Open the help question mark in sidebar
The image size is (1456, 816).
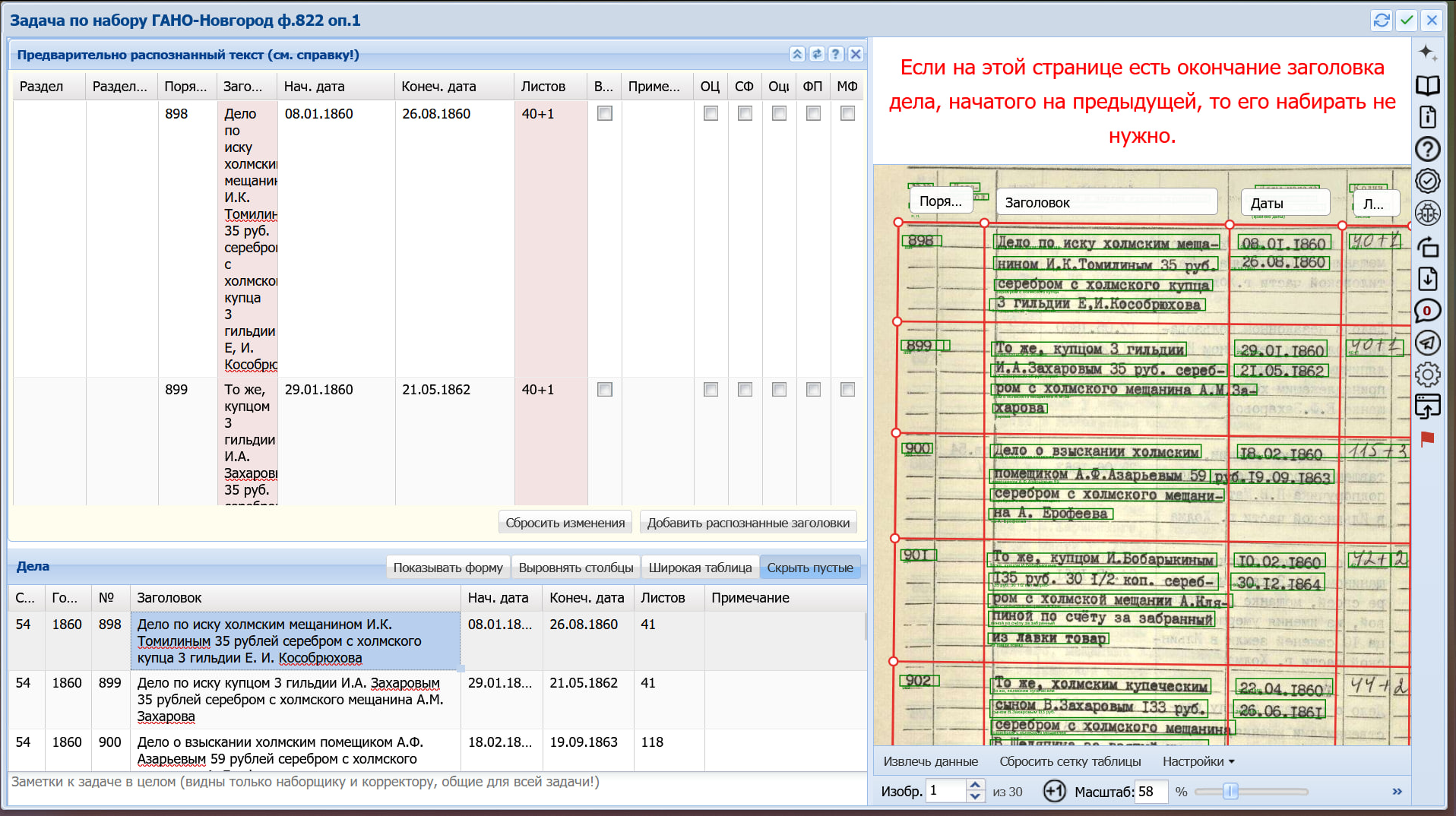pos(1428,149)
